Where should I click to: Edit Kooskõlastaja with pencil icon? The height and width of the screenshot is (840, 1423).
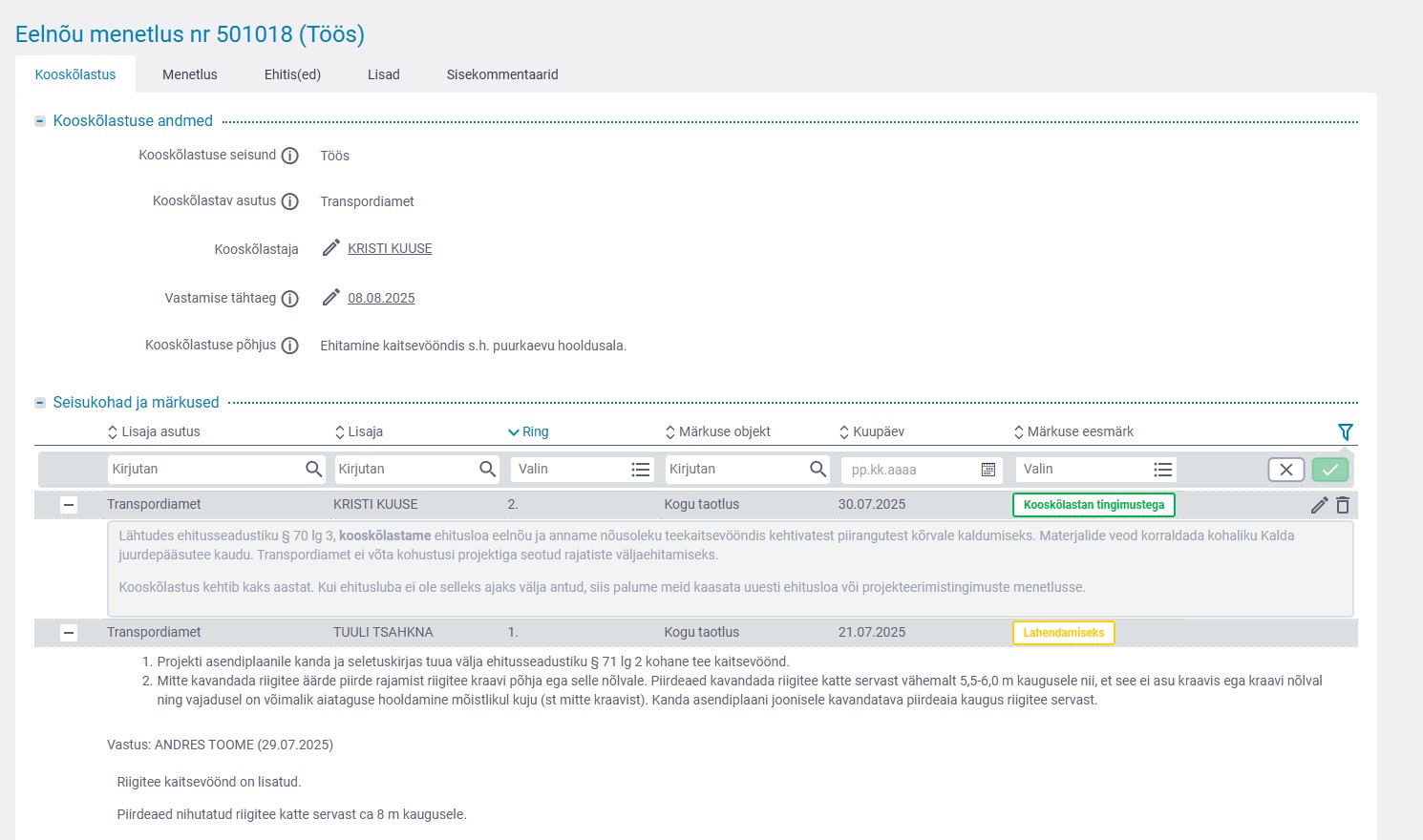(x=330, y=248)
